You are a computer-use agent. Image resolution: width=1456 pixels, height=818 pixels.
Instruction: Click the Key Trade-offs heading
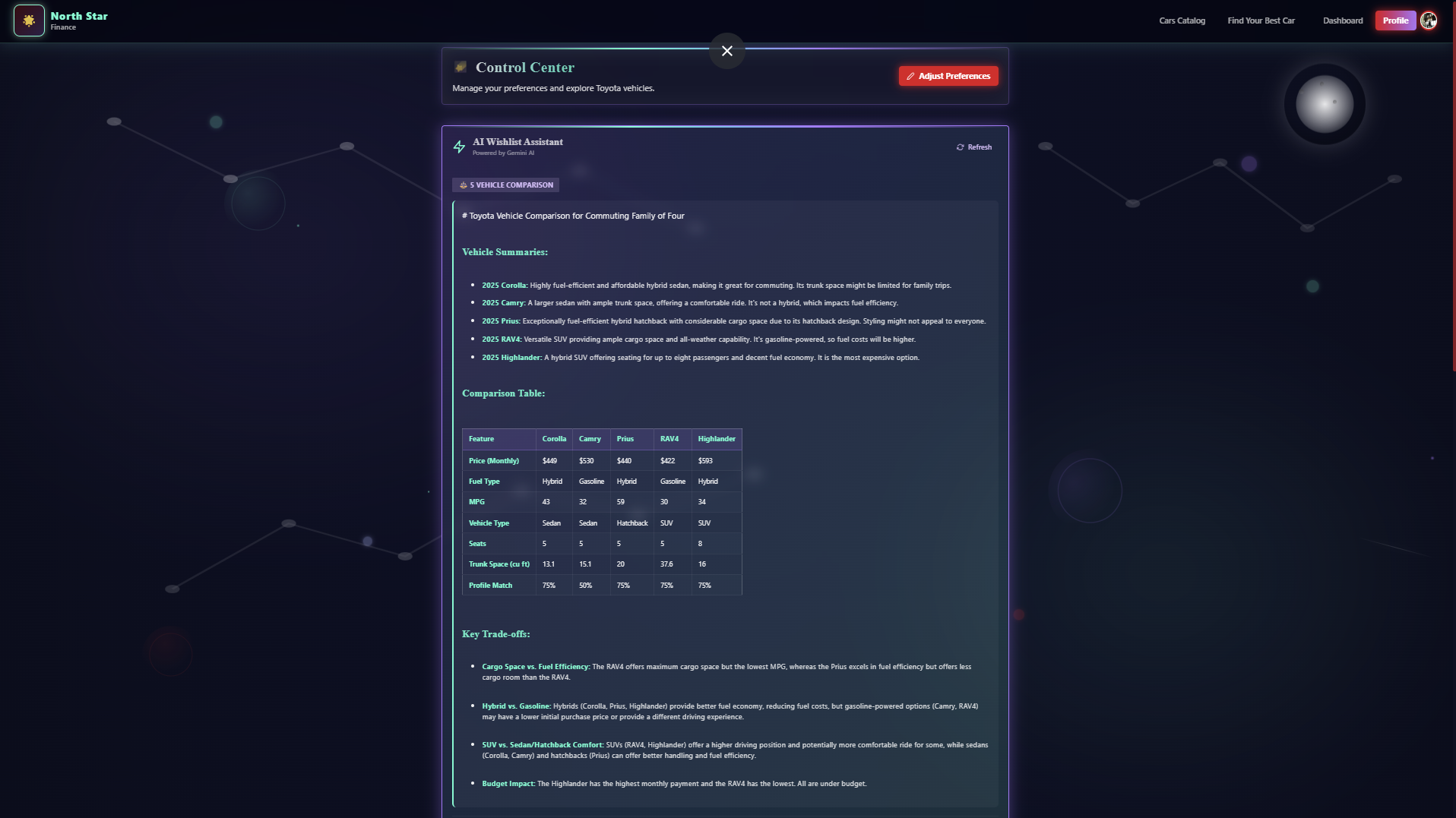(495, 634)
